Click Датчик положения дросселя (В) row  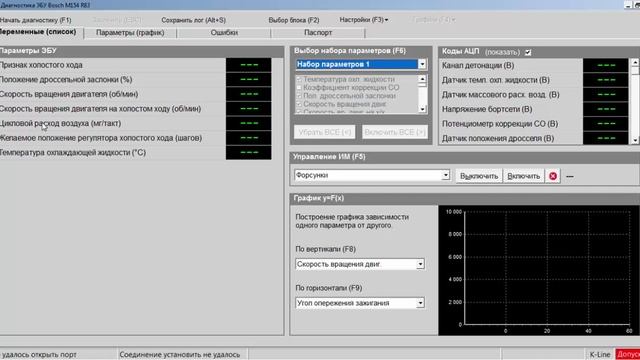tap(535, 138)
